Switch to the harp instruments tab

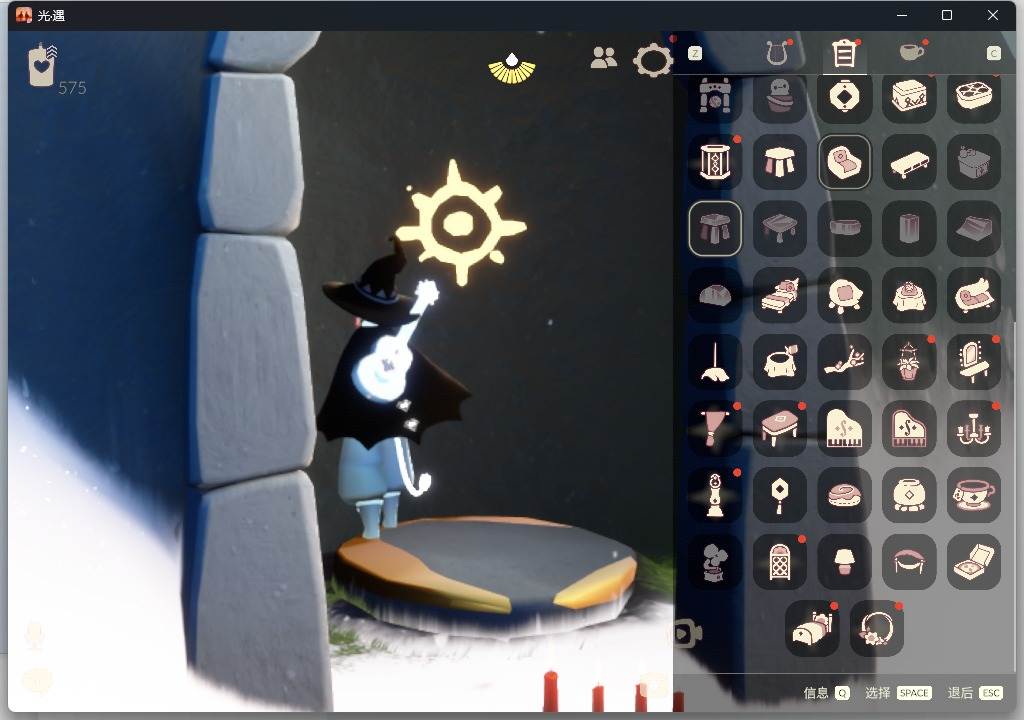click(776, 53)
